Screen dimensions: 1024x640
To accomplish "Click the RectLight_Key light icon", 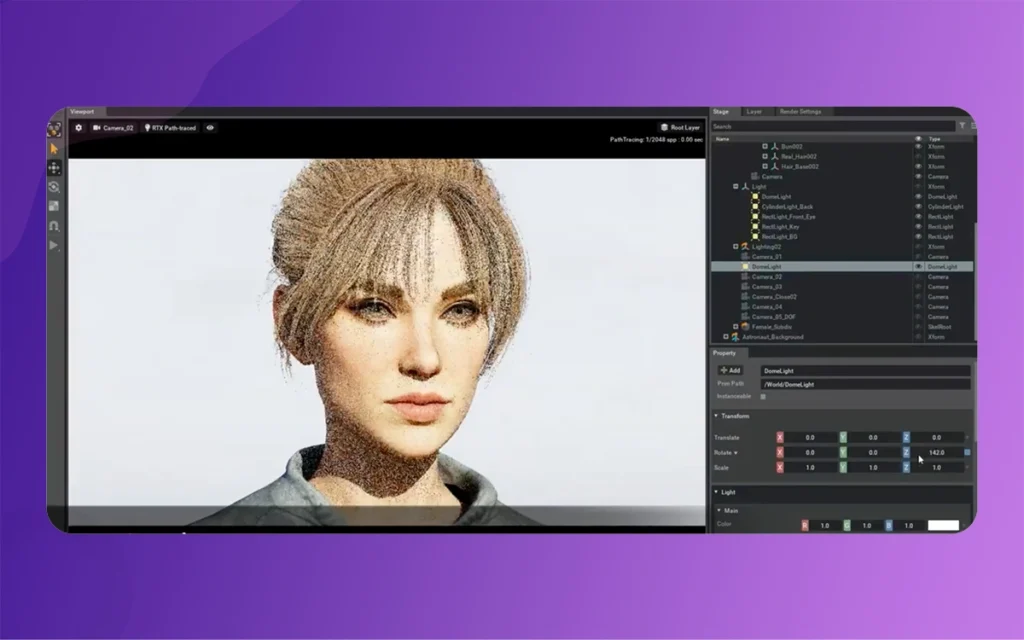I will [755, 227].
